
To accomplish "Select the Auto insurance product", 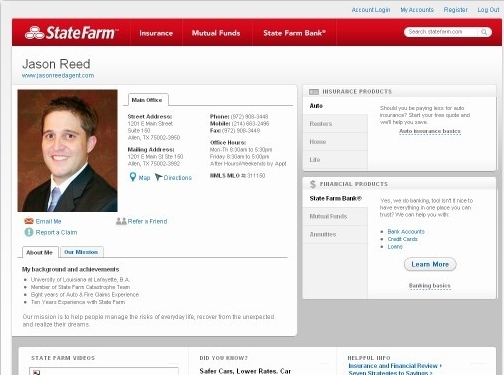I will point(335,106).
